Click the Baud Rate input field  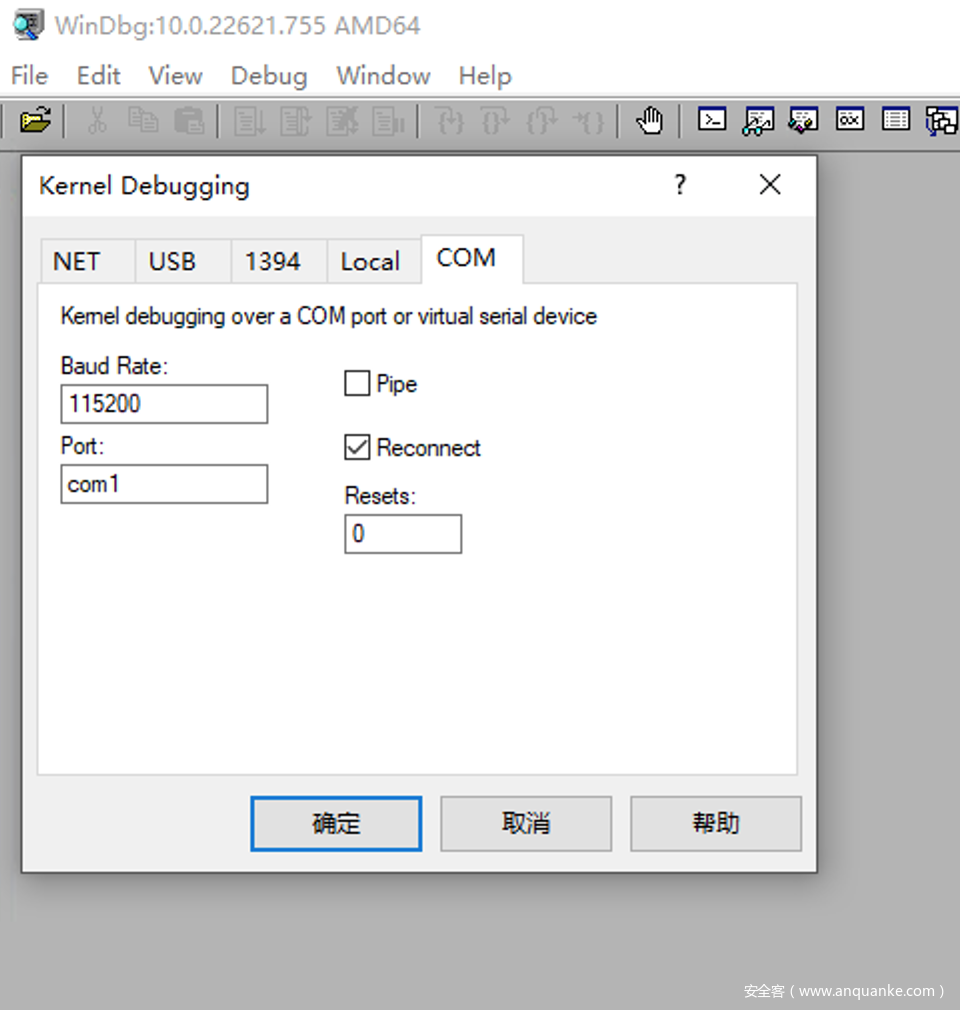(164, 404)
